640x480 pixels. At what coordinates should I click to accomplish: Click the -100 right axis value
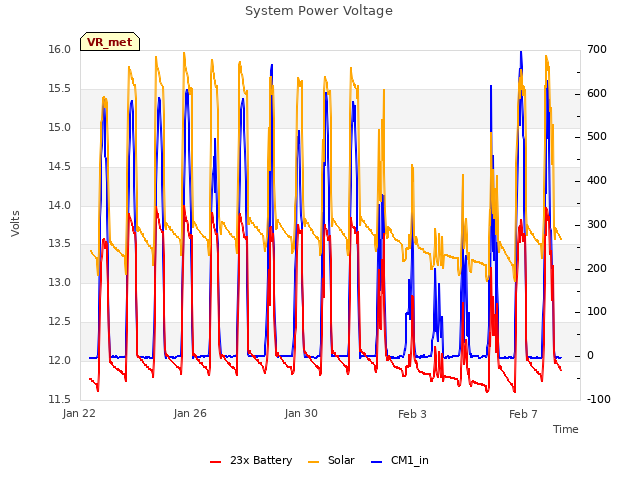coord(599,399)
